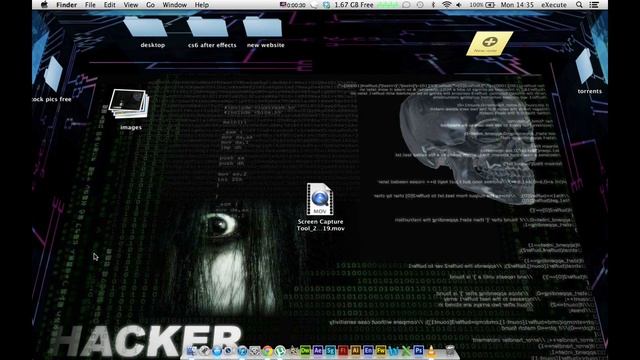Open Adobe Encore (En) dock icon
The width and height of the screenshot is (640, 360).
(x=368, y=350)
